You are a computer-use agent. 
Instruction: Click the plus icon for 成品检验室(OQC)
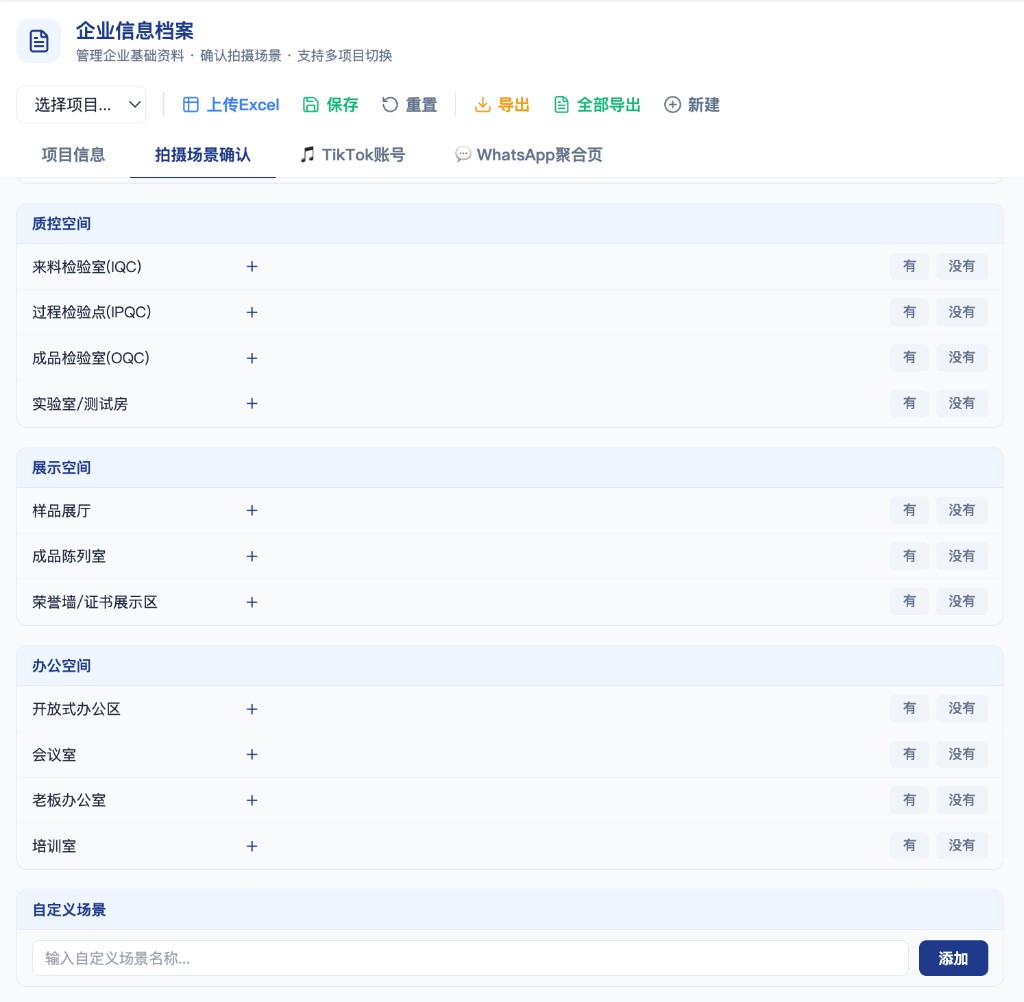(252, 358)
